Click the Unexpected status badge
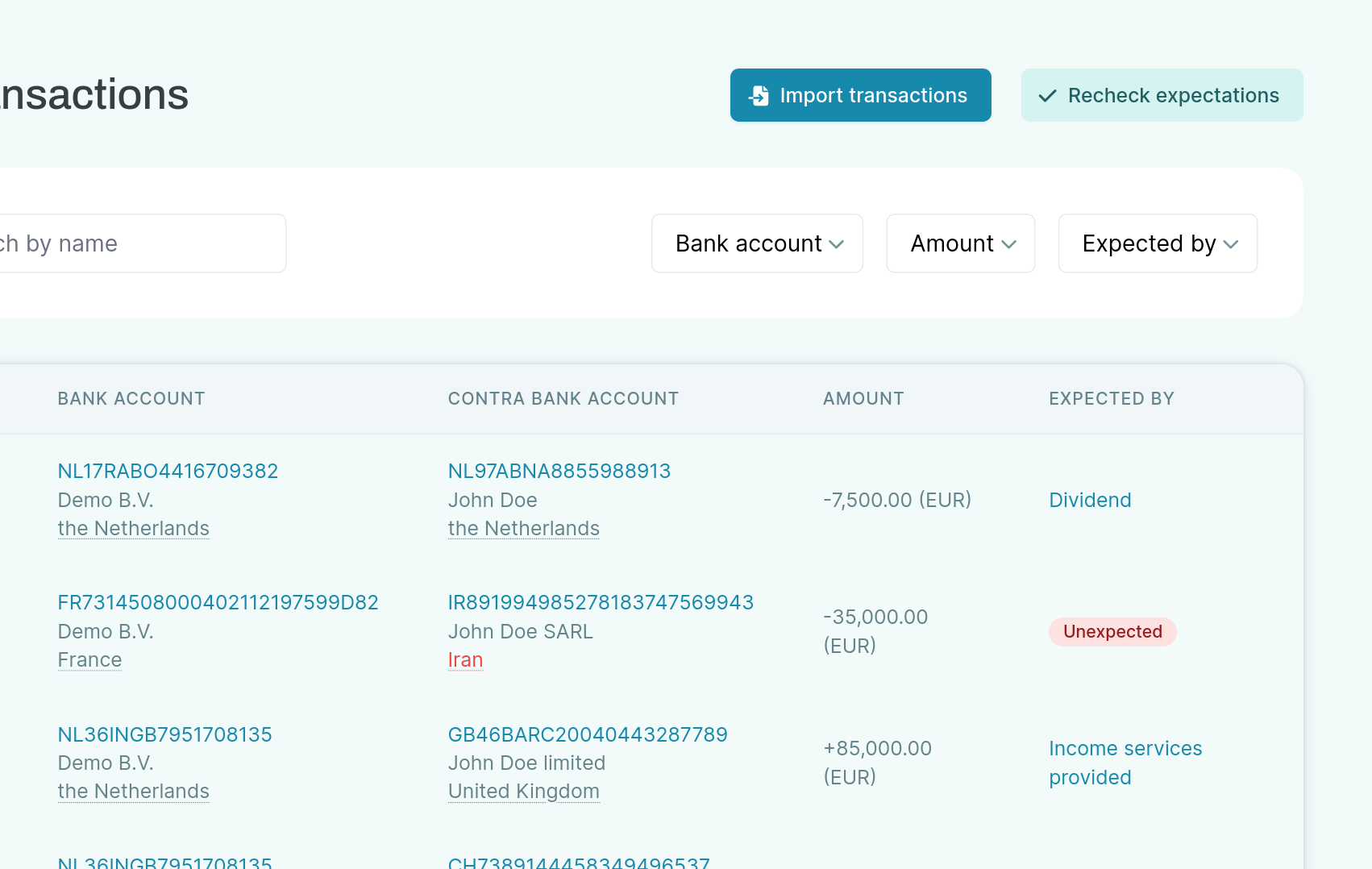This screenshot has width=1372, height=869. coord(1112,631)
